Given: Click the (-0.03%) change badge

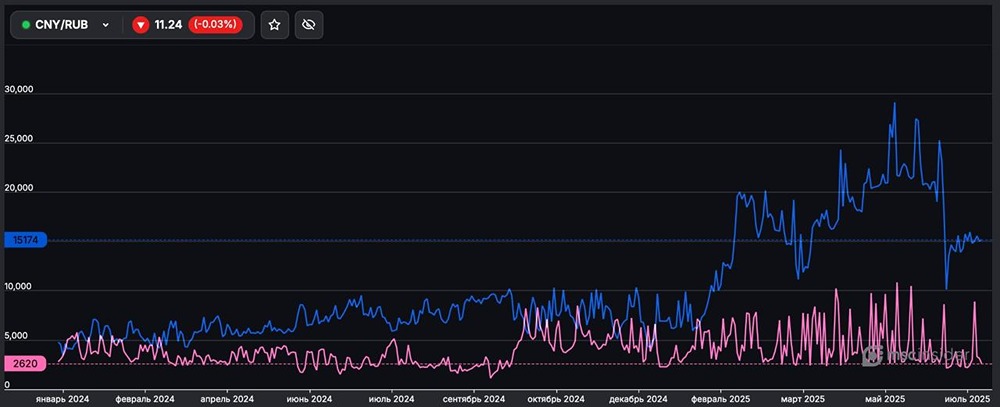Looking at the screenshot, I should point(216,24).
